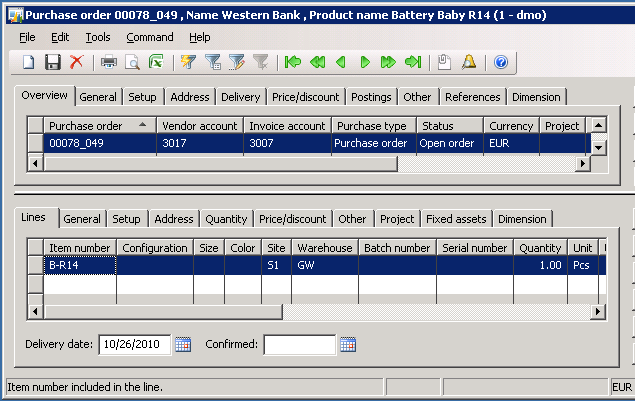This screenshot has width=635, height=401.
Task: Open Help via the blue question mark icon
Action: pyautogui.click(x=501, y=62)
